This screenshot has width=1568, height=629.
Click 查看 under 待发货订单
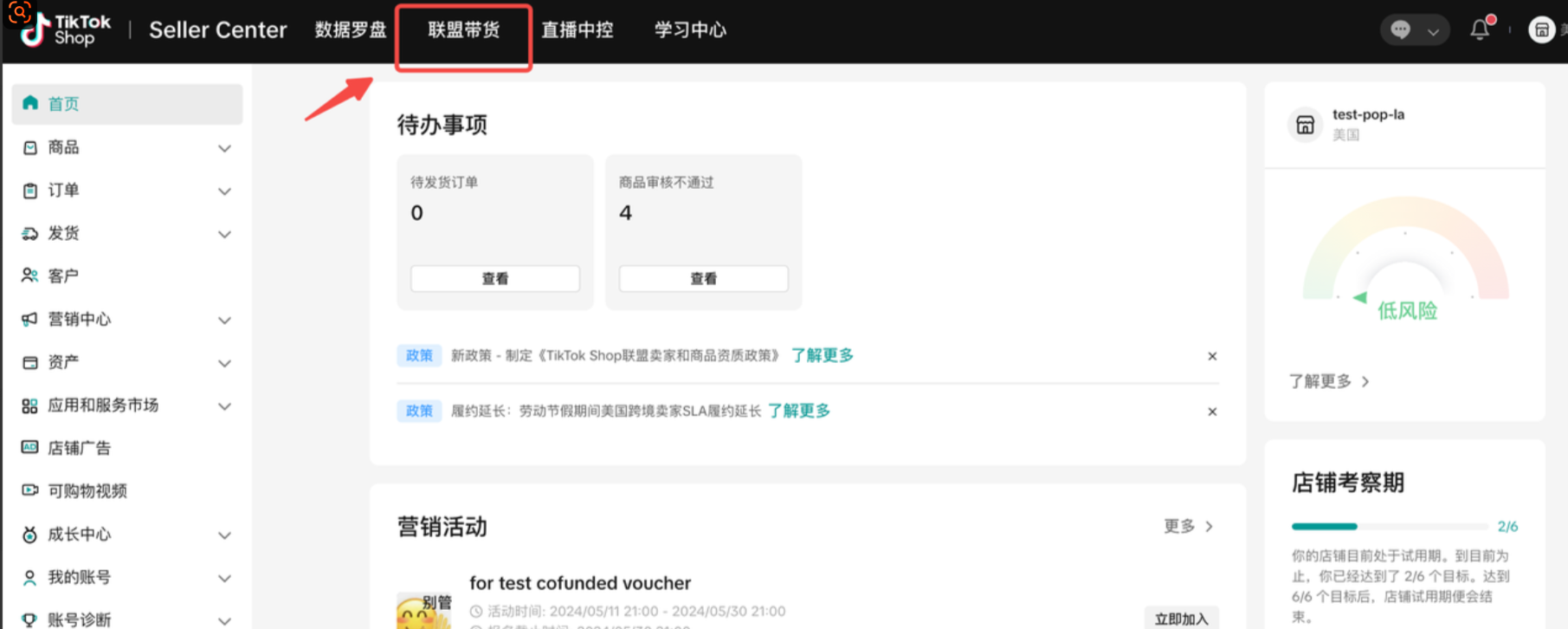pos(495,278)
